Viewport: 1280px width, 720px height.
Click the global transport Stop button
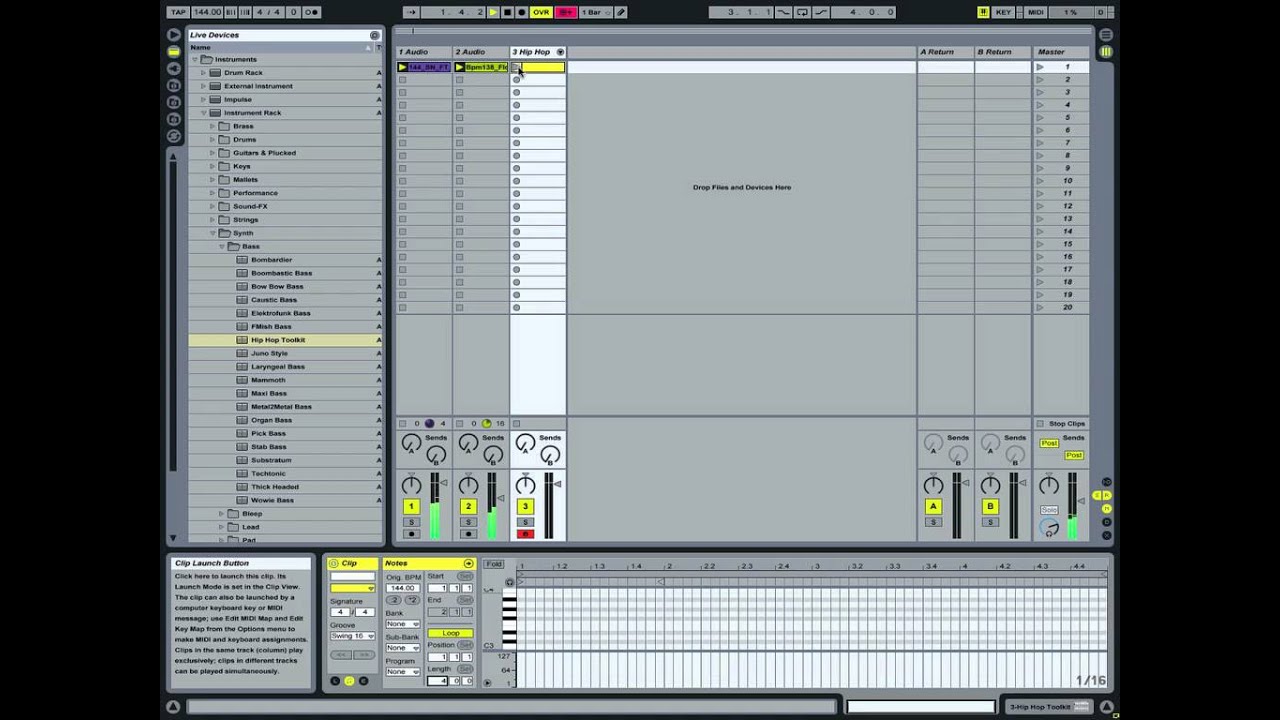507,12
